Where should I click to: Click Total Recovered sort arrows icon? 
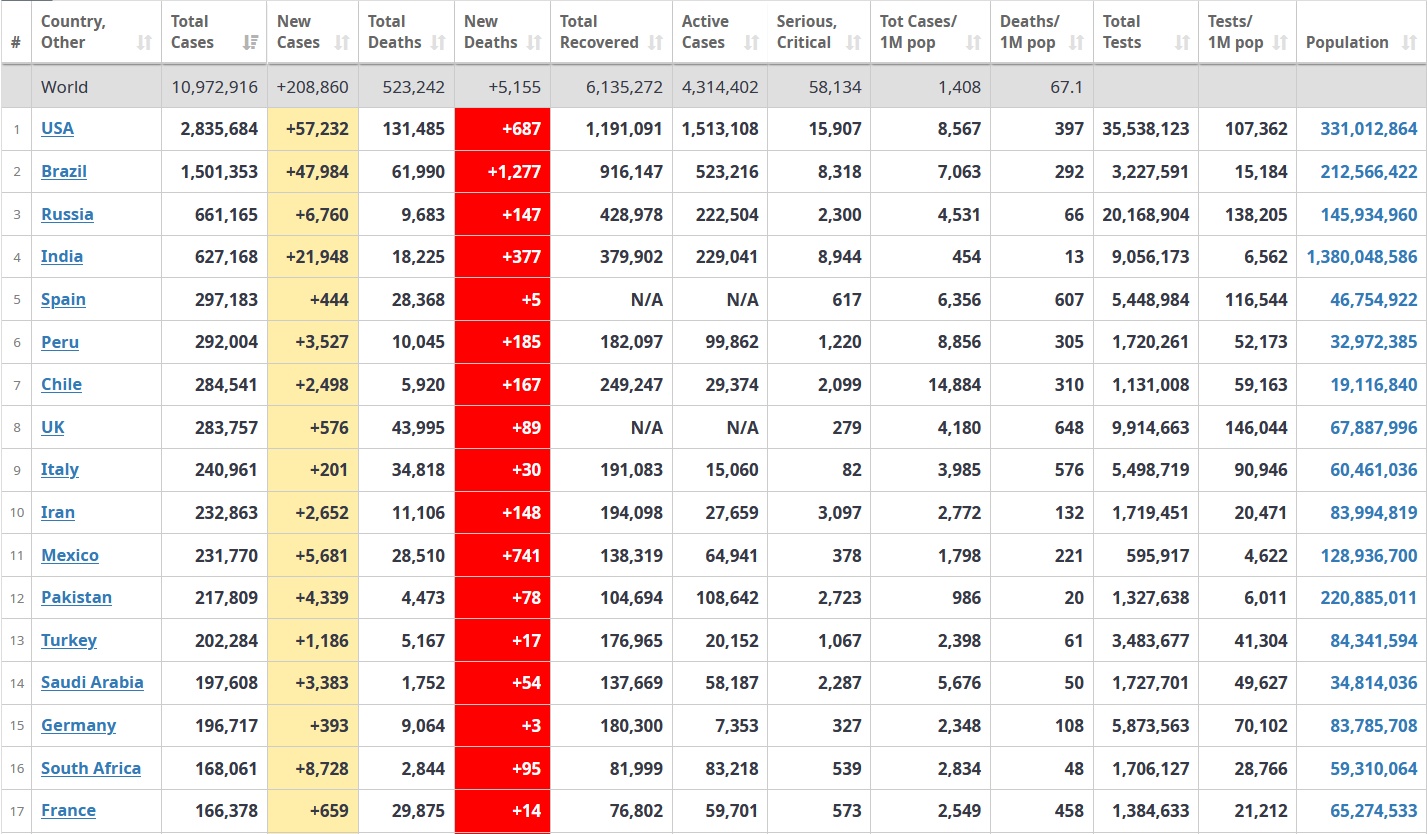tap(655, 43)
